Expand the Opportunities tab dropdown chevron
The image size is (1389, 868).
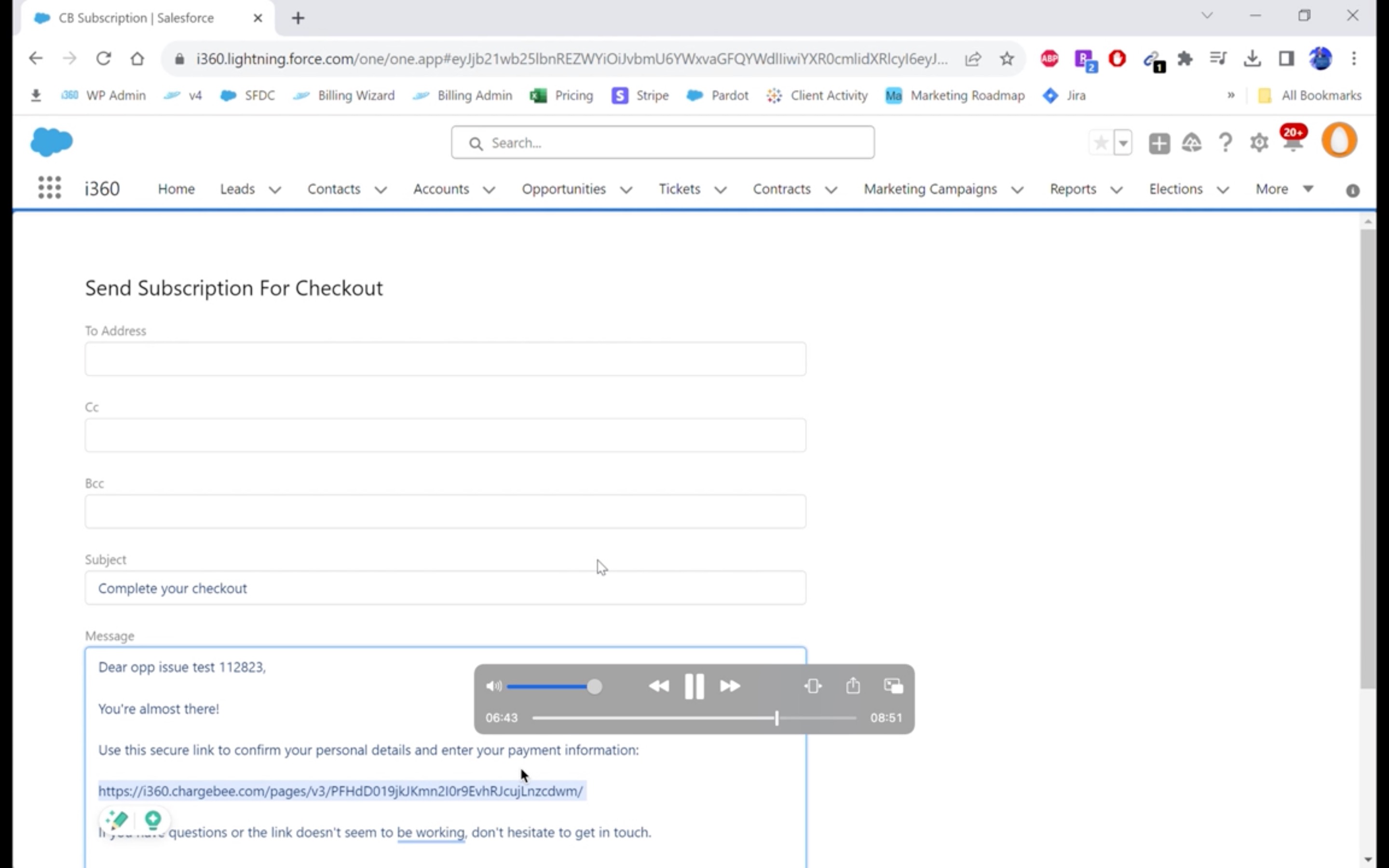click(626, 190)
